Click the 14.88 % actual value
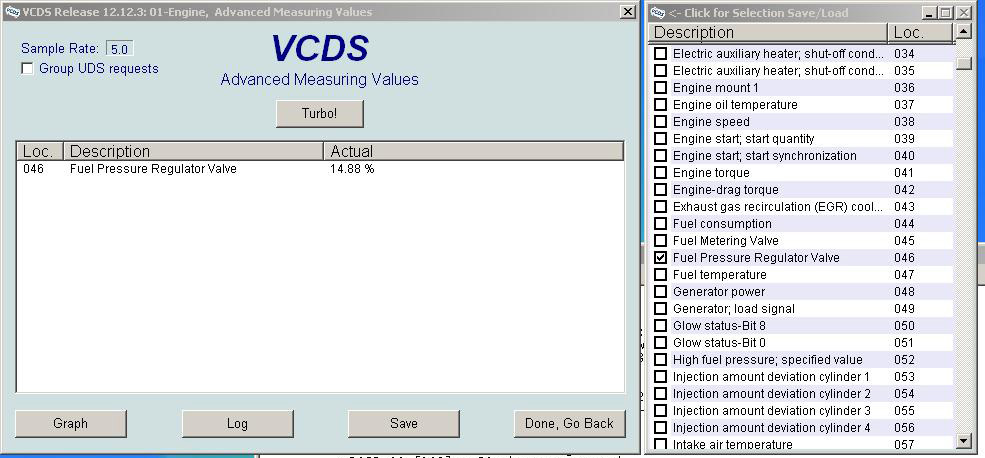The image size is (985, 458). click(352, 168)
